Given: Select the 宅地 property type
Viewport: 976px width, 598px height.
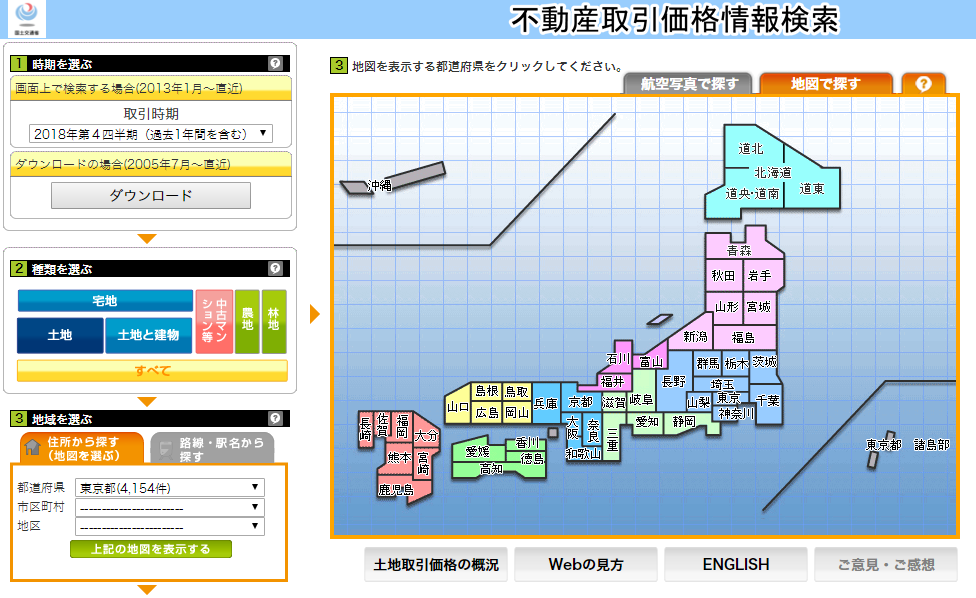Looking at the screenshot, I should pos(105,301).
